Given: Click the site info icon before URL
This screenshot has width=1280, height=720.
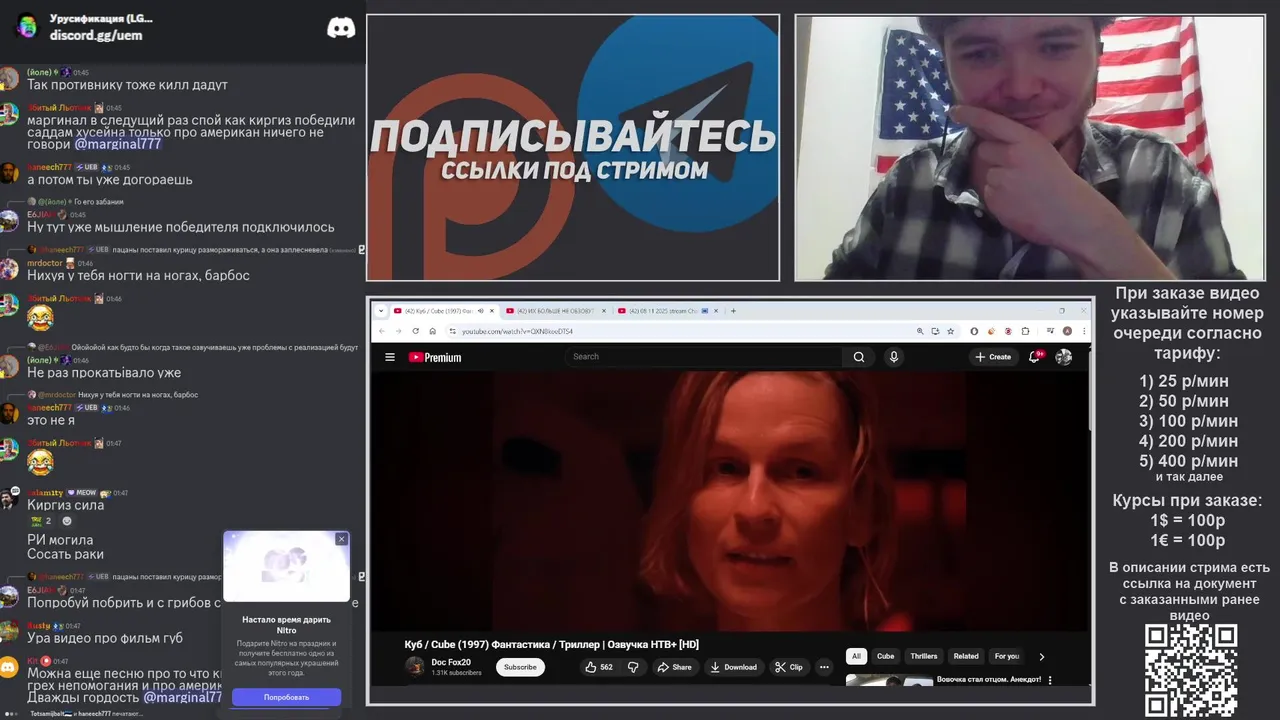Looking at the screenshot, I should coord(452,331).
